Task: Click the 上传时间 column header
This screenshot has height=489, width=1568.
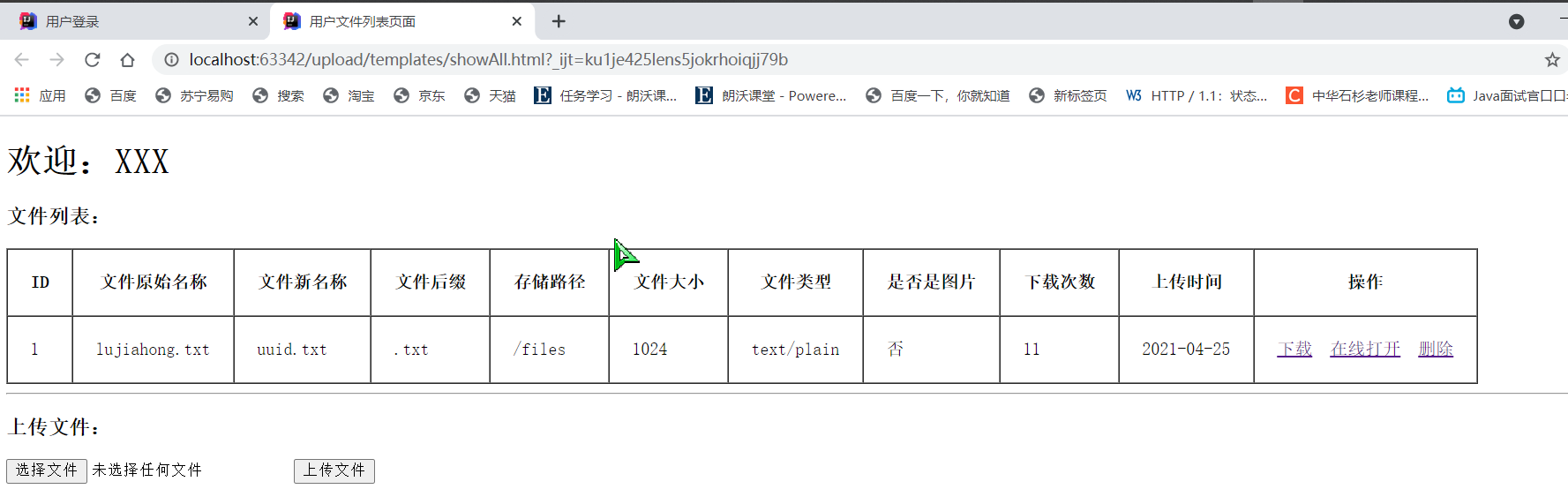Action: pos(1187,282)
